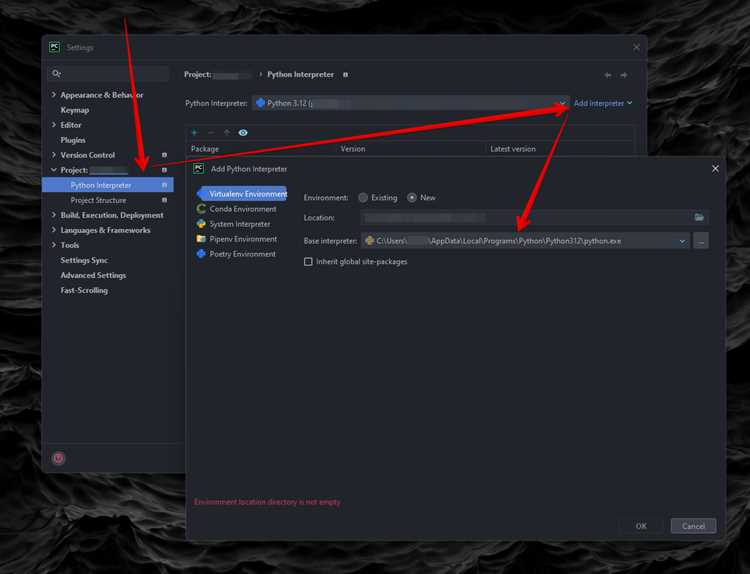Image resolution: width=750 pixels, height=574 pixels.
Task: Open the Keymap settings page
Action: pyautogui.click(x=75, y=110)
